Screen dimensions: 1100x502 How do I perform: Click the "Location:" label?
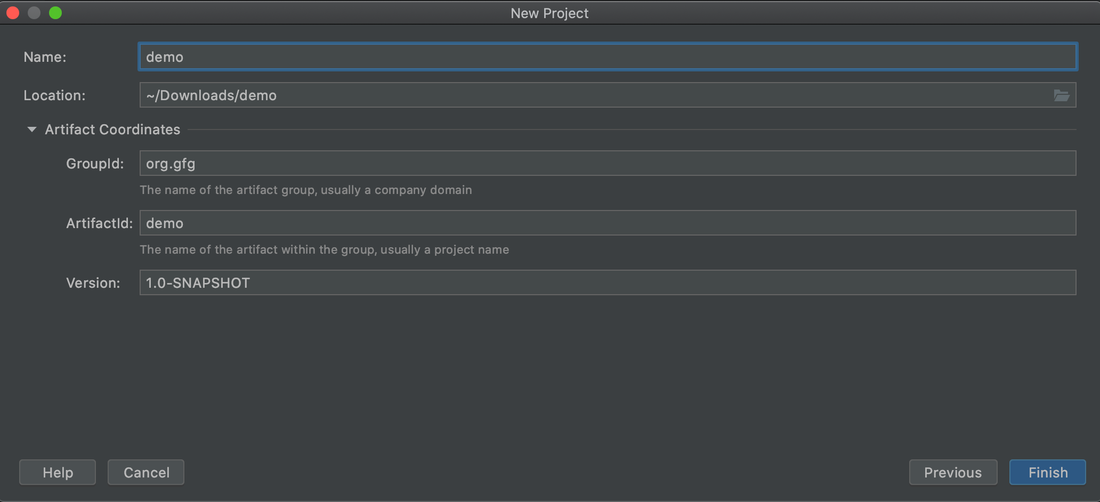pyautogui.click(x=54, y=96)
